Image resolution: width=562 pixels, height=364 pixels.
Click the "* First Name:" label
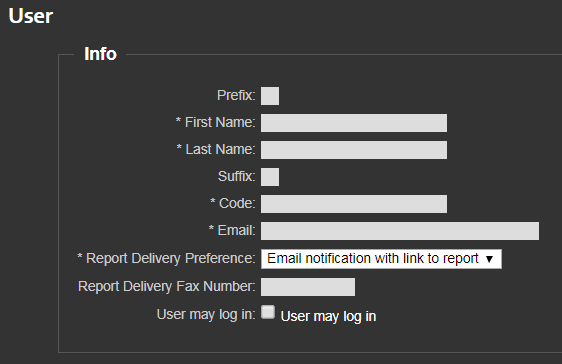[215, 122]
